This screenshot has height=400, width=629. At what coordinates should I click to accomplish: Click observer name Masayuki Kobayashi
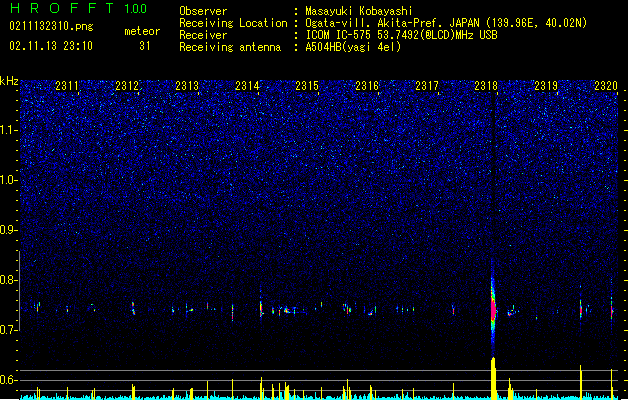coord(359,11)
